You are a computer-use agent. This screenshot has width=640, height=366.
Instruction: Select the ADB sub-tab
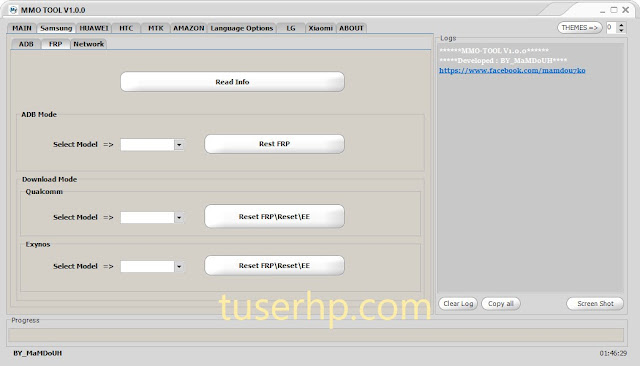(x=26, y=44)
